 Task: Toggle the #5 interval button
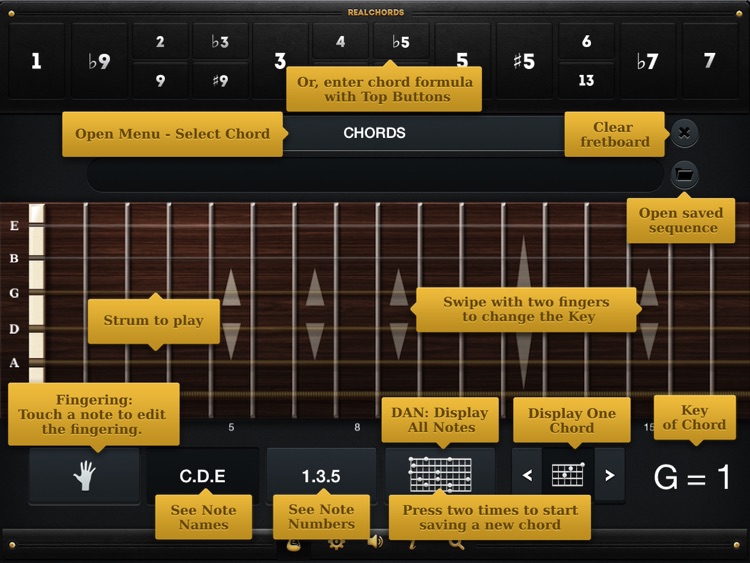(x=524, y=61)
